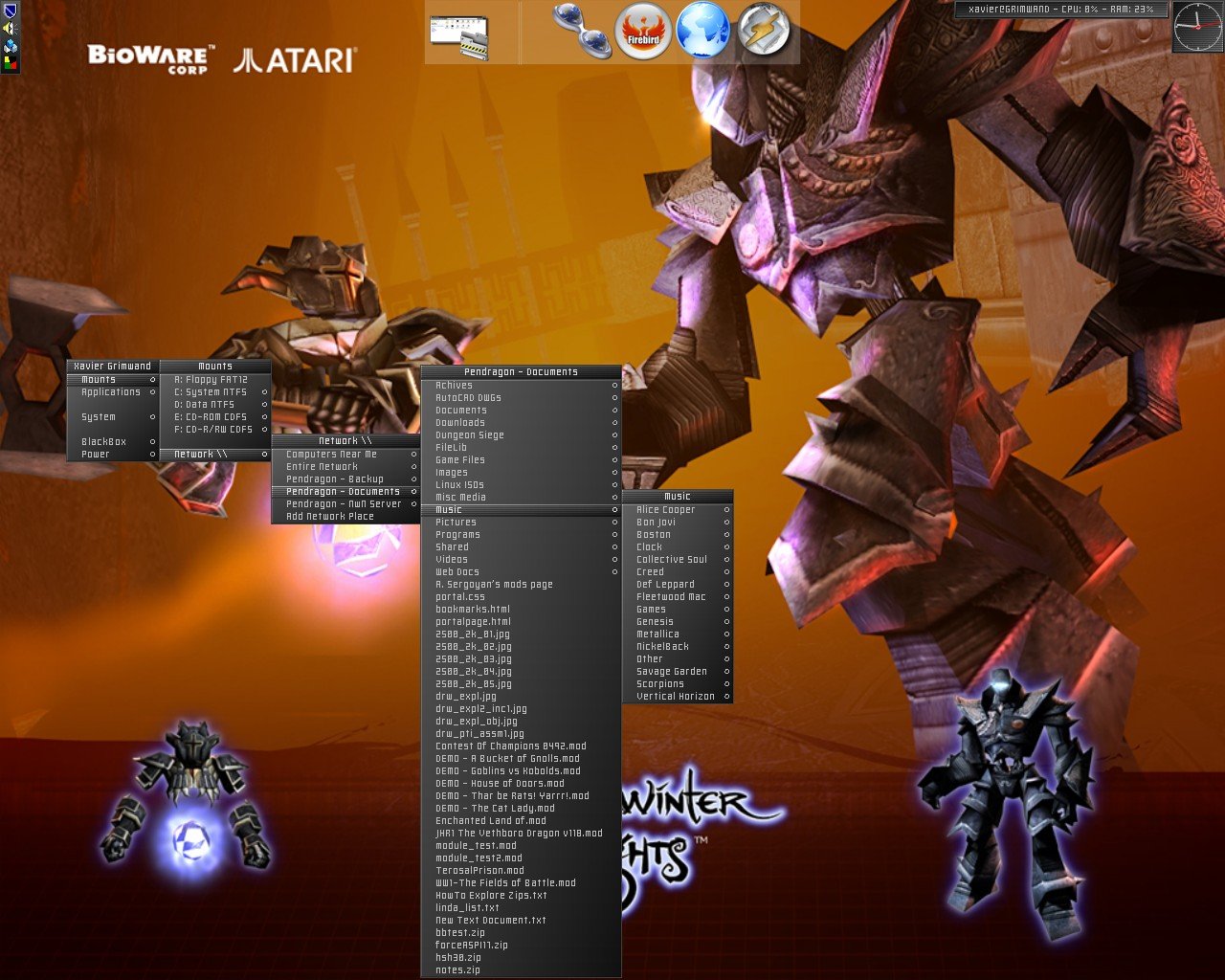
Task: Open the Bon Jovi music folder
Action: pyautogui.click(x=678, y=523)
